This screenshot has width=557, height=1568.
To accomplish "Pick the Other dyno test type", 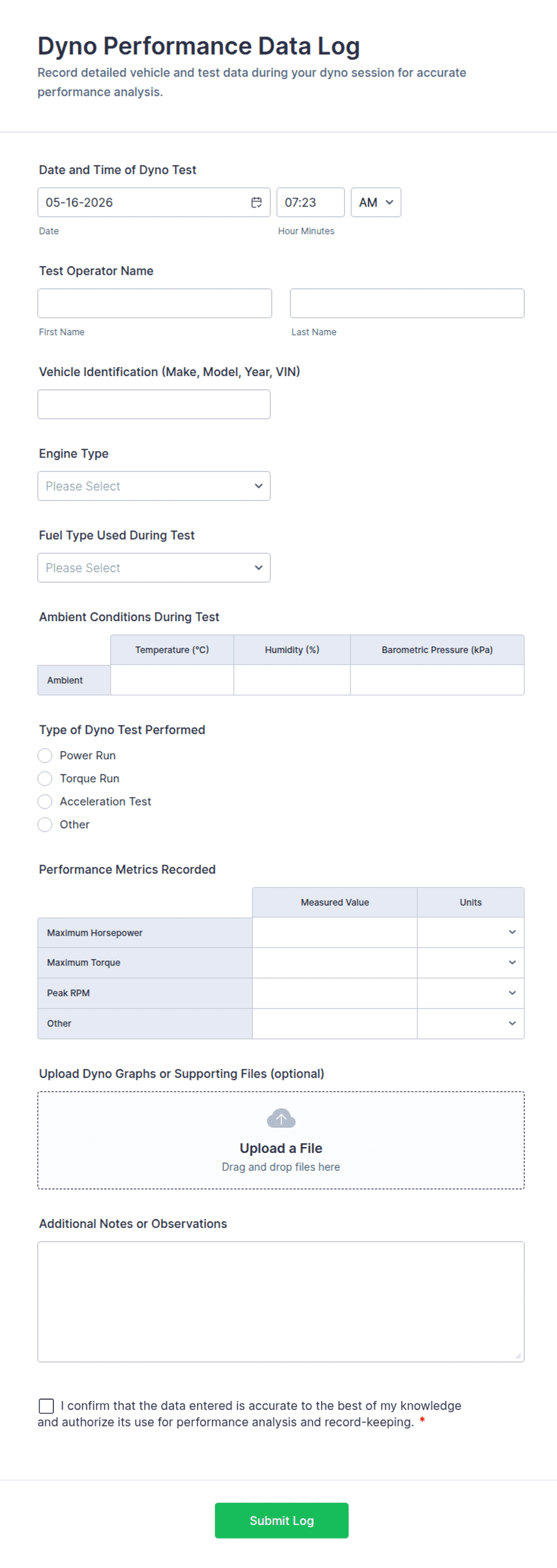I will point(45,825).
